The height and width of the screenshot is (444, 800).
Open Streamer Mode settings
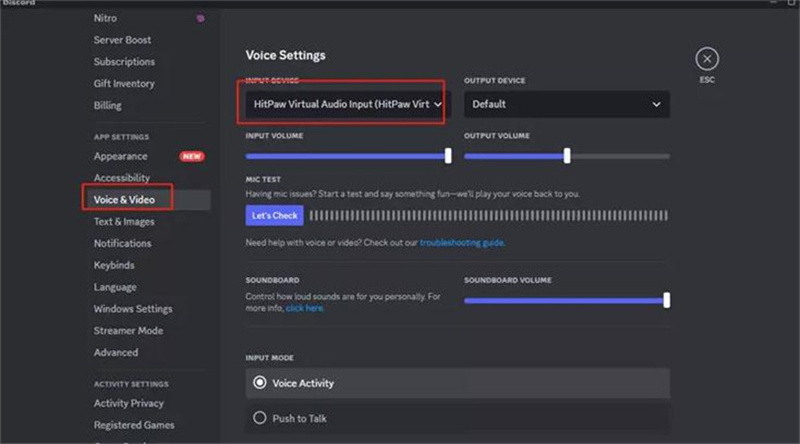(128, 331)
